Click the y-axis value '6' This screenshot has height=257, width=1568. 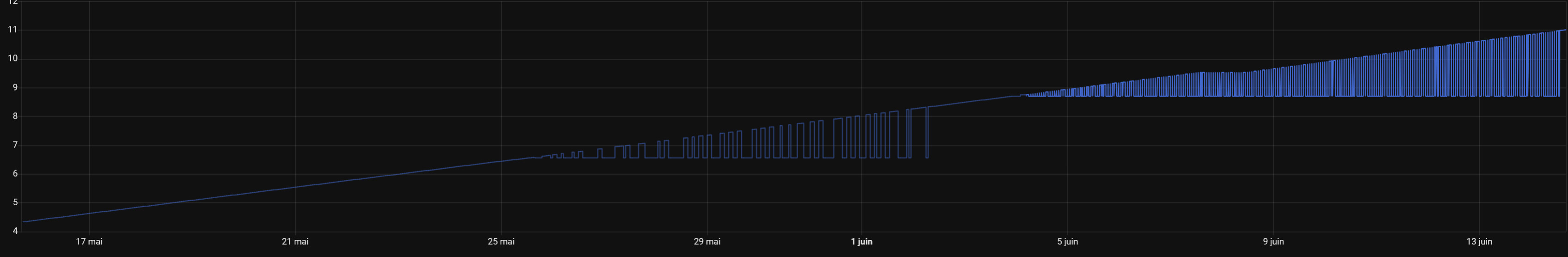tap(15, 174)
